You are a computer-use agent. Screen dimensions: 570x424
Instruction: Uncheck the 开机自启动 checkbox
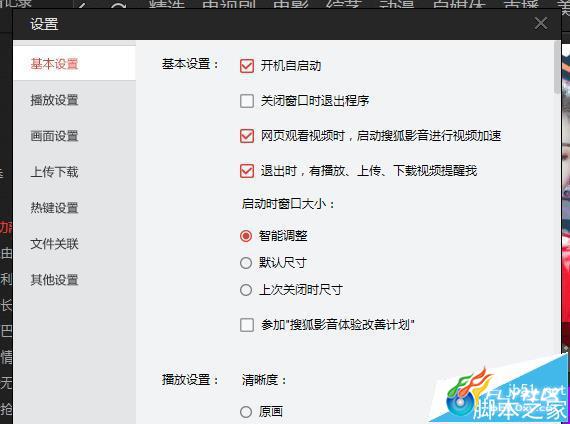(x=247, y=66)
